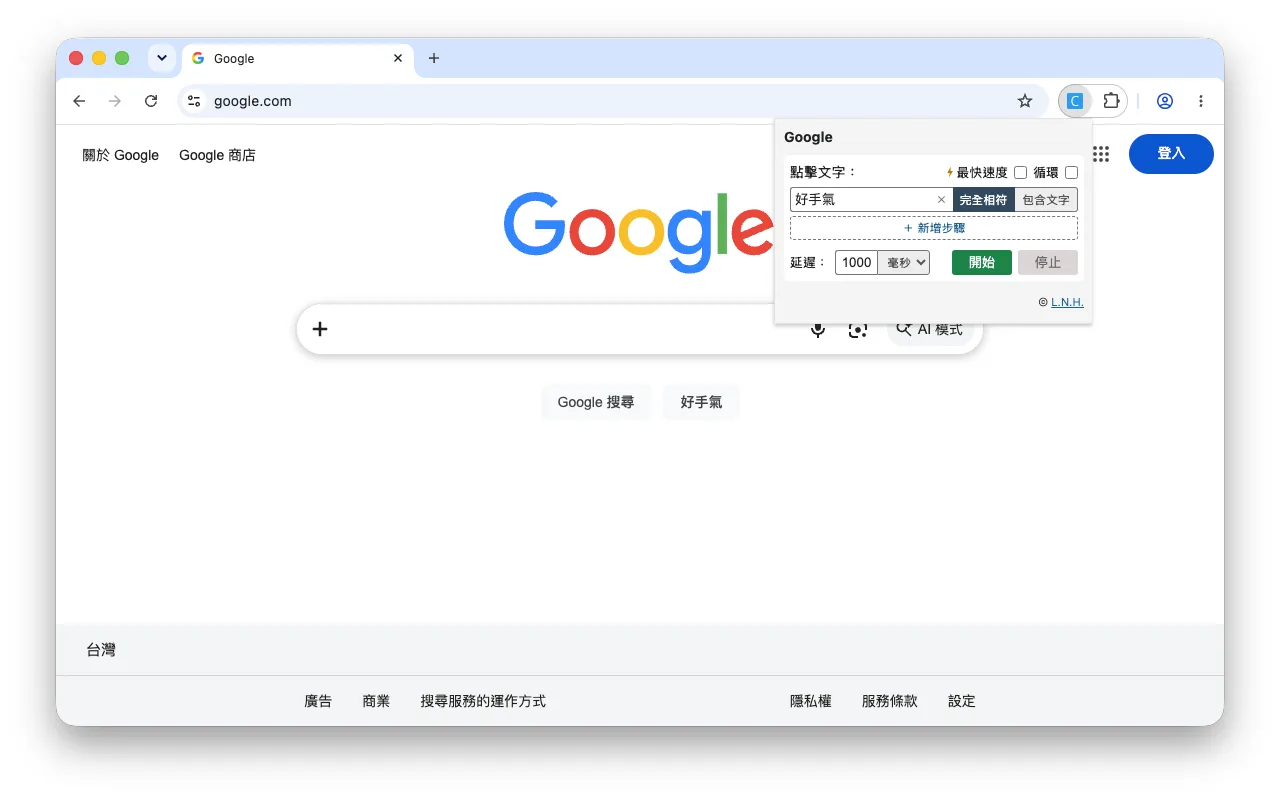Open the 毫秒 delay unit dropdown
This screenshot has height=800, width=1280.
click(x=904, y=262)
